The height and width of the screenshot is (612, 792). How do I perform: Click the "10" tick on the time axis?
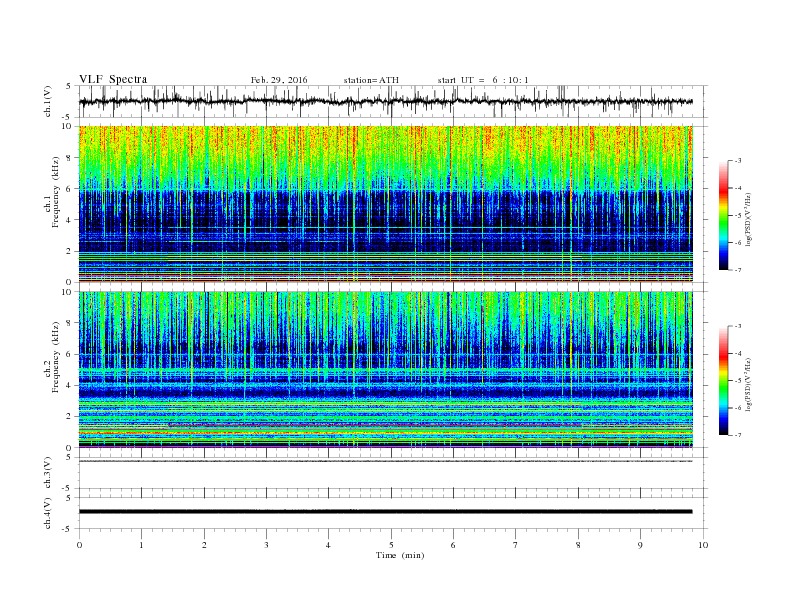tap(703, 545)
